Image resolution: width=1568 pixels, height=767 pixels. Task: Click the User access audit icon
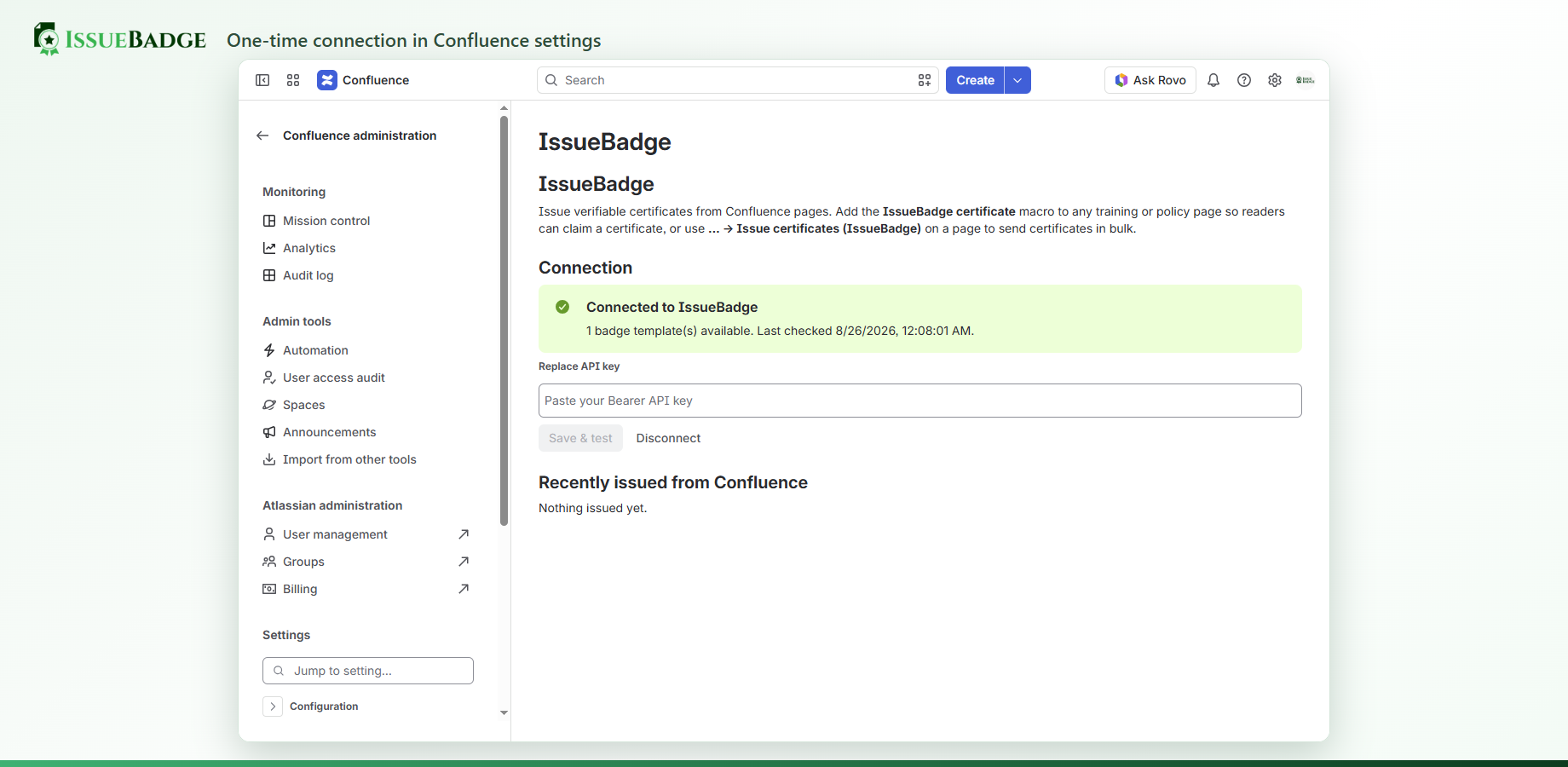coord(269,378)
